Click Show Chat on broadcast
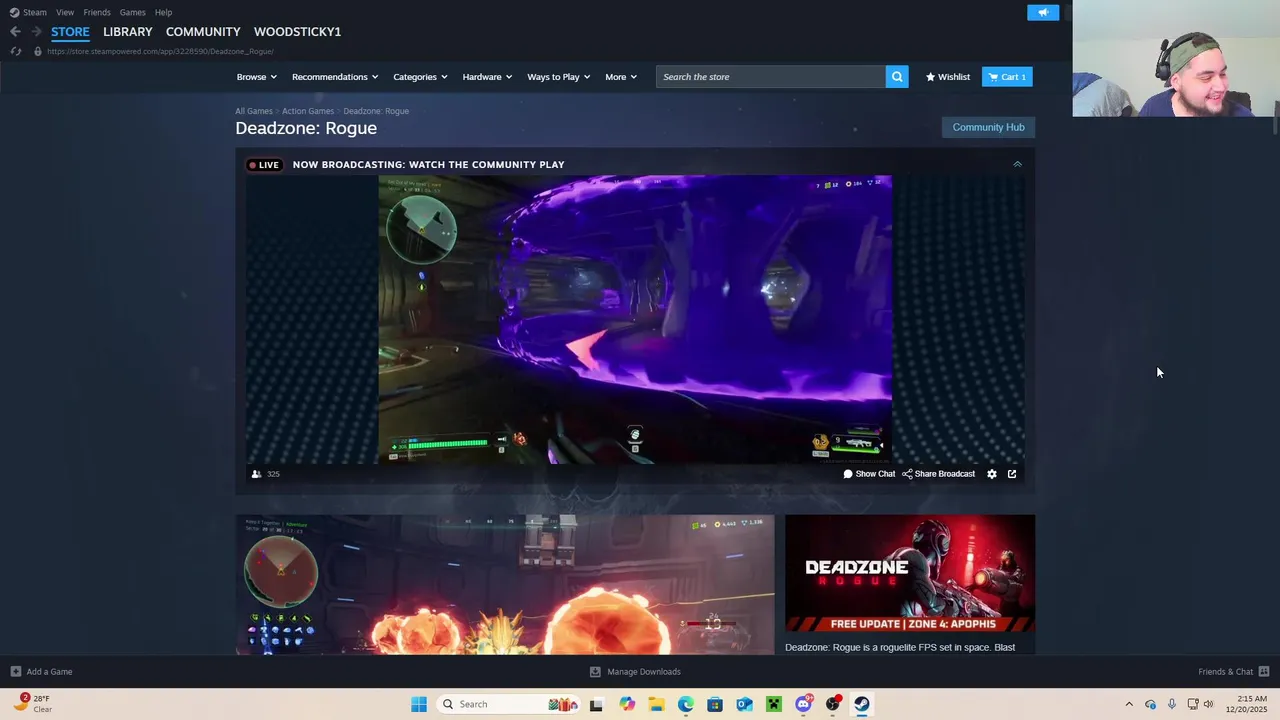The height and width of the screenshot is (720, 1280). (869, 474)
